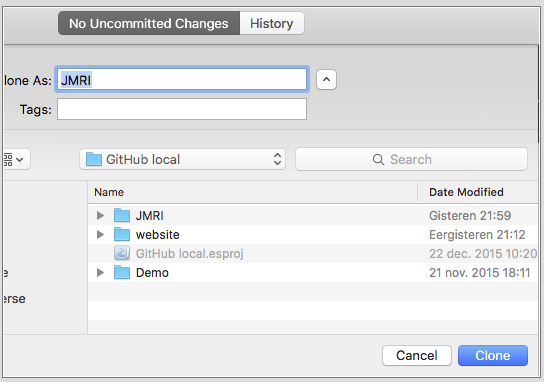Click the website folder icon
This screenshot has width=544, height=382.
click(x=122, y=235)
